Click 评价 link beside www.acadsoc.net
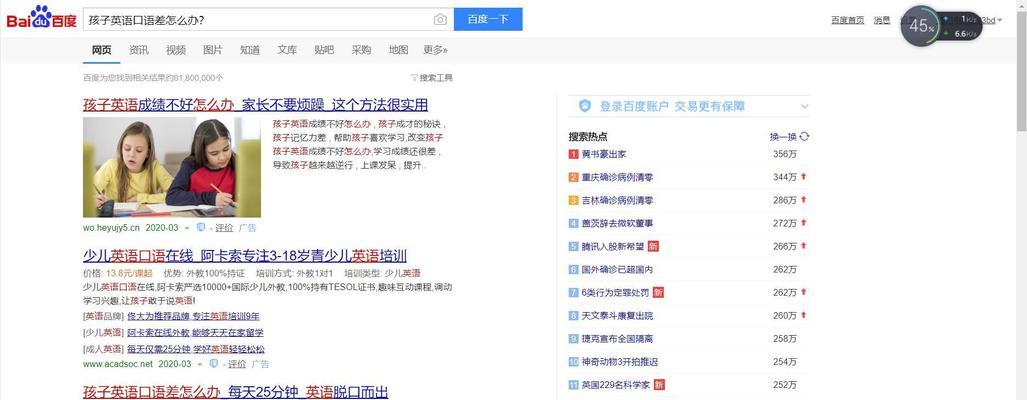This screenshot has width=1027, height=400. pyautogui.click(x=236, y=363)
